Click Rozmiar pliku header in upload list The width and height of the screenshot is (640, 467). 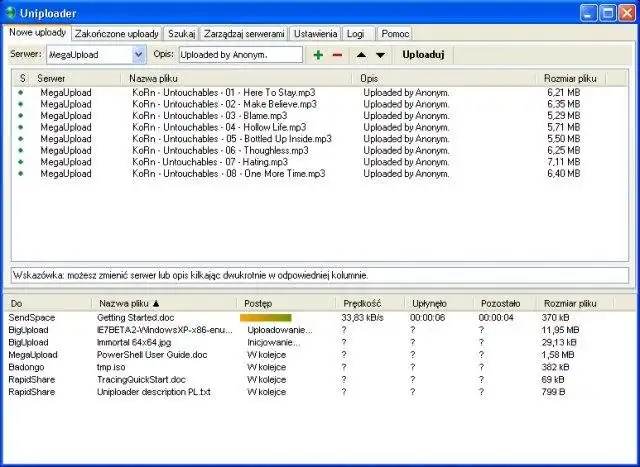(x=571, y=78)
